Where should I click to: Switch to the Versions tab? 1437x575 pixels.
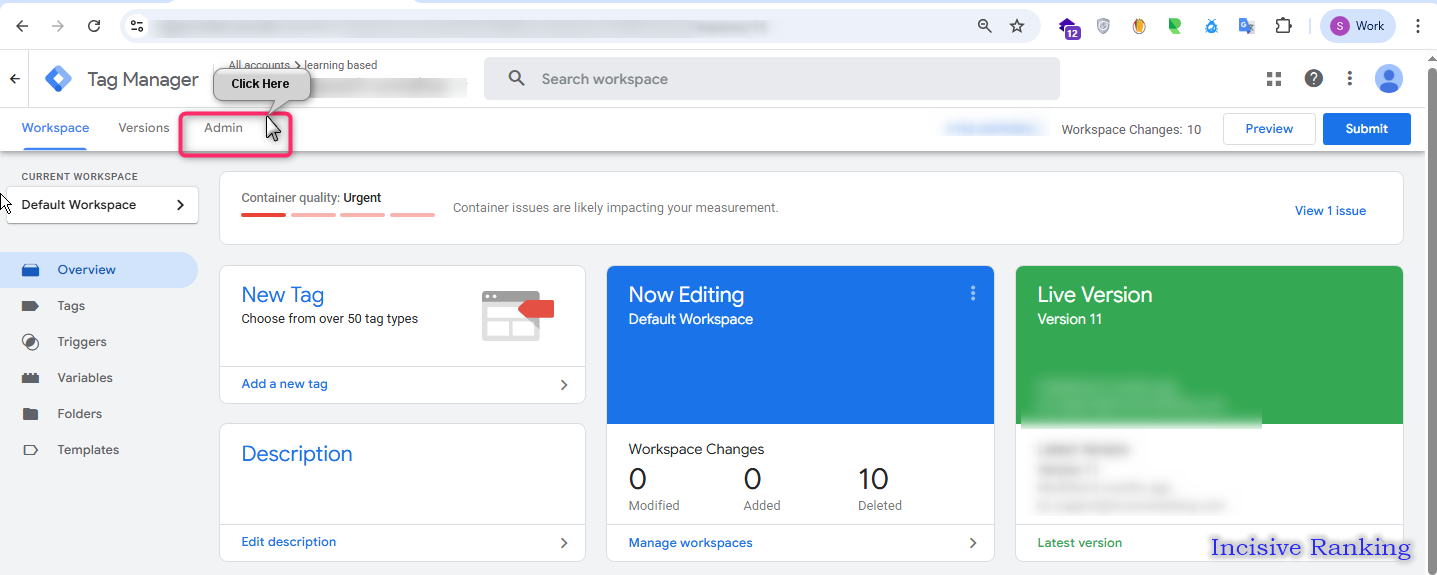[144, 128]
